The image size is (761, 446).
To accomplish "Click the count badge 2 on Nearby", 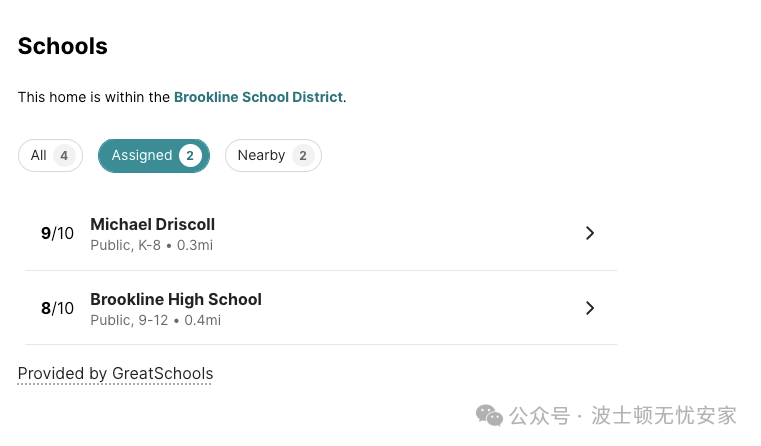I will [x=303, y=156].
